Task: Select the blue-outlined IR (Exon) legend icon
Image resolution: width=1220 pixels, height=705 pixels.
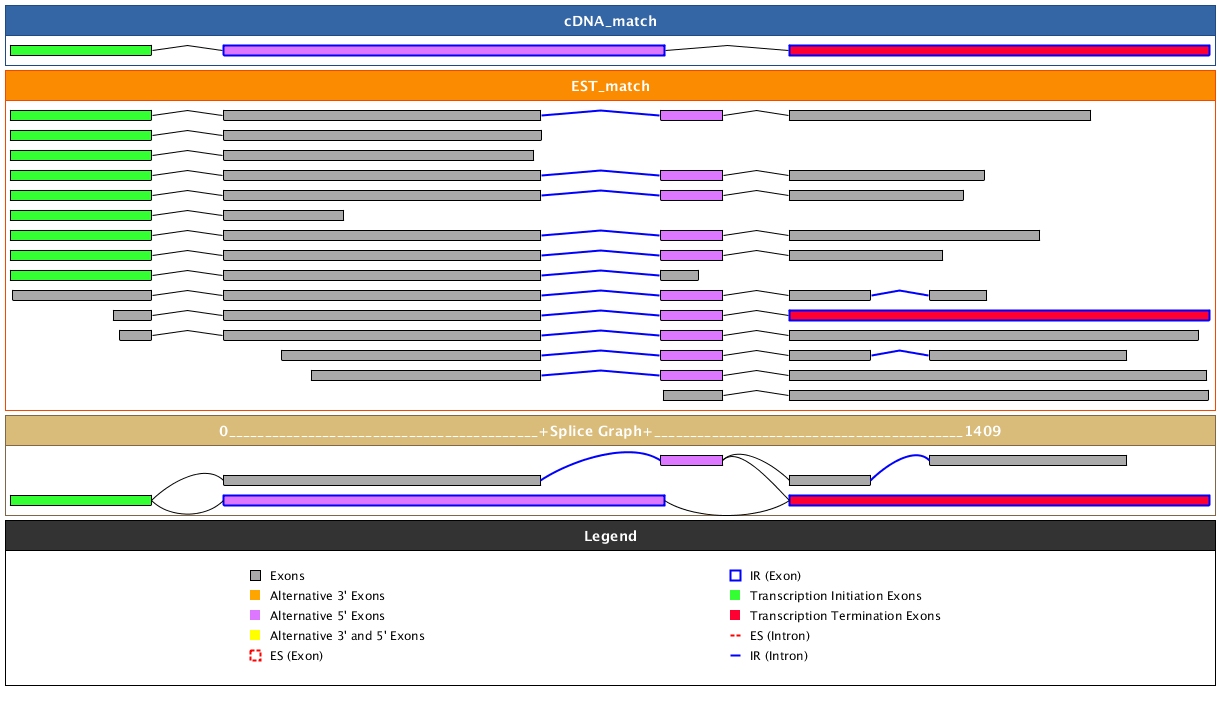Action: 735,576
